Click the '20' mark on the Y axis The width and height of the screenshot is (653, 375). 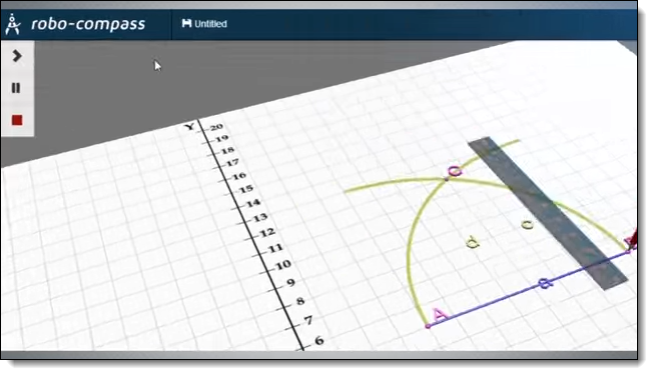tap(217, 127)
